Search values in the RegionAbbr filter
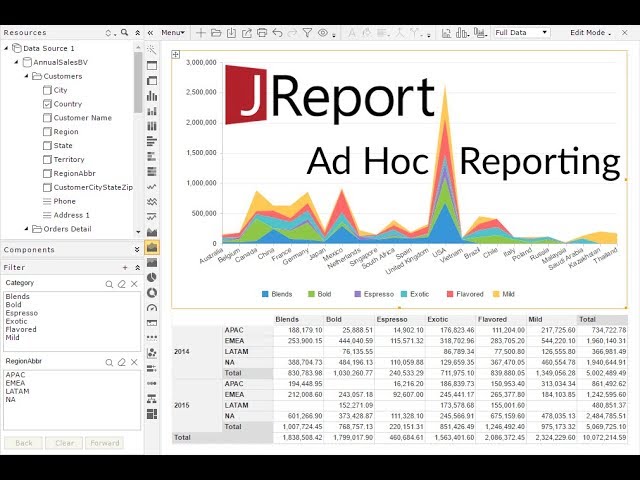 pyautogui.click(x=109, y=362)
